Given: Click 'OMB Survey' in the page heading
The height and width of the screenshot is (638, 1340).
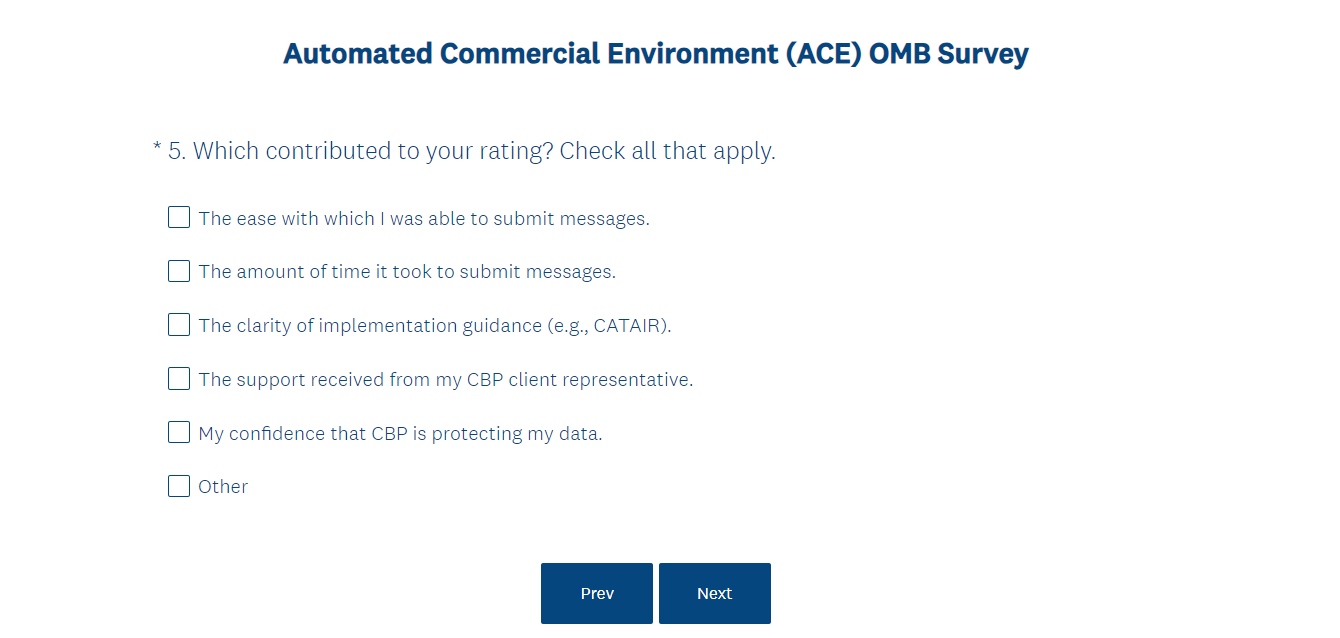Looking at the screenshot, I should coord(948,54).
